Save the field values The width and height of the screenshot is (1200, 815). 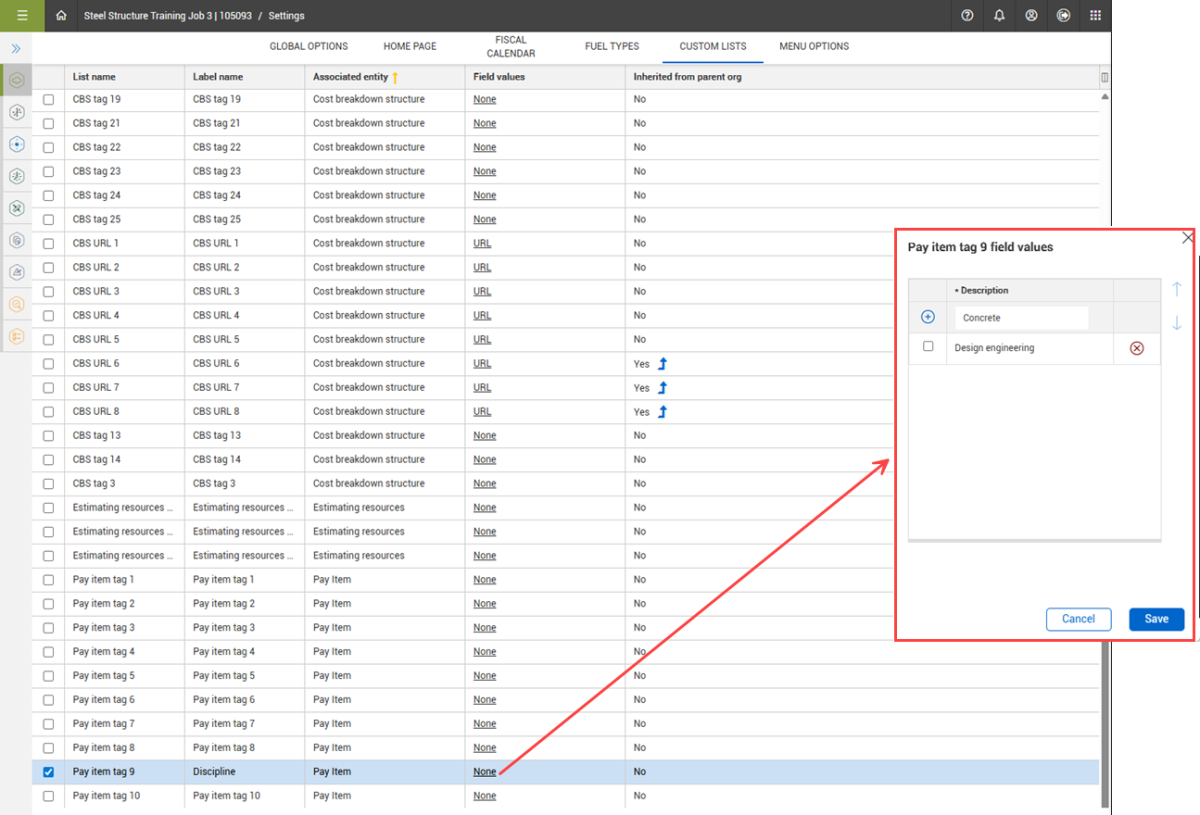[1156, 619]
